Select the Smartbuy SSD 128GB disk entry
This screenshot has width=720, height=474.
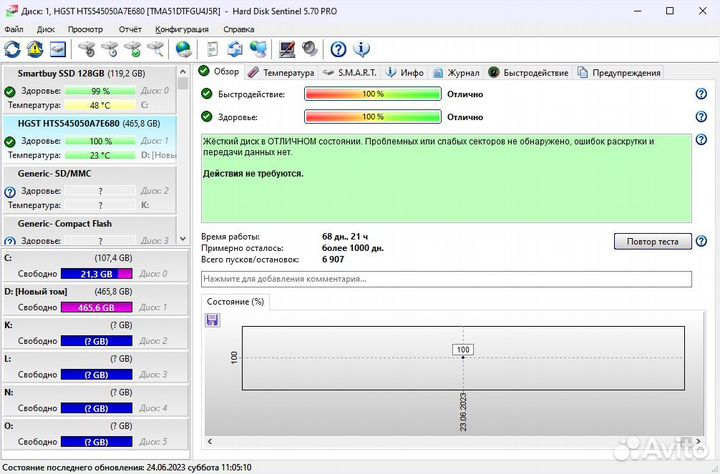90,90
